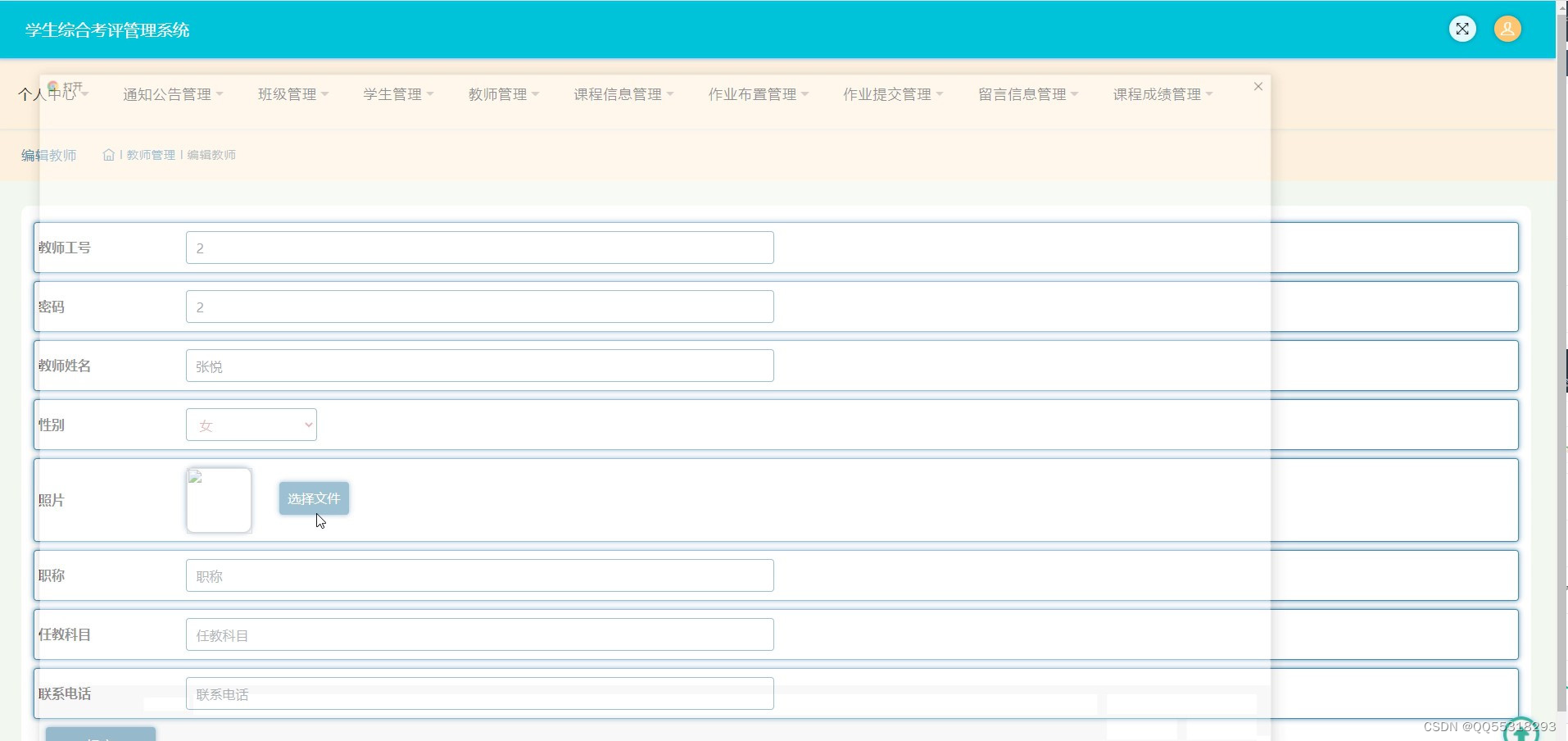1568x741 pixels.
Task: Click the fullscreen toggle icon in header
Action: [x=1462, y=29]
